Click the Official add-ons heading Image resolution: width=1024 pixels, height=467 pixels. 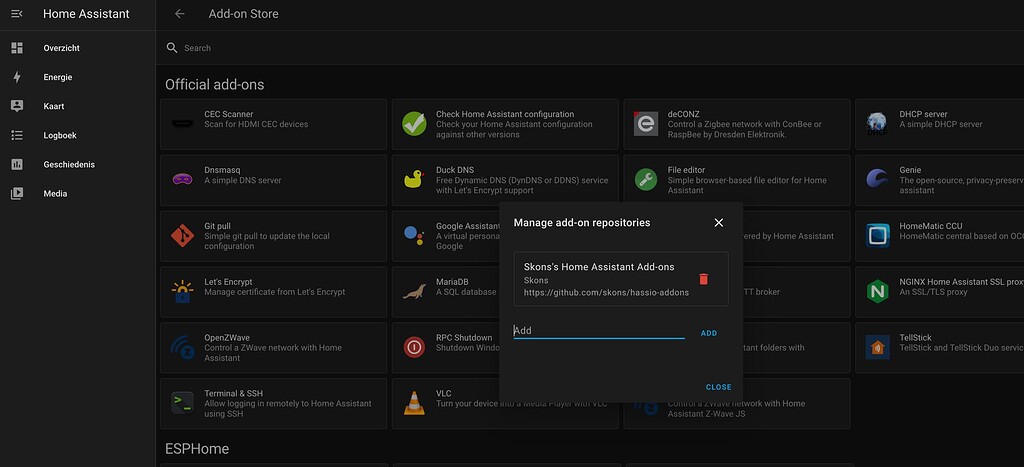(x=214, y=84)
